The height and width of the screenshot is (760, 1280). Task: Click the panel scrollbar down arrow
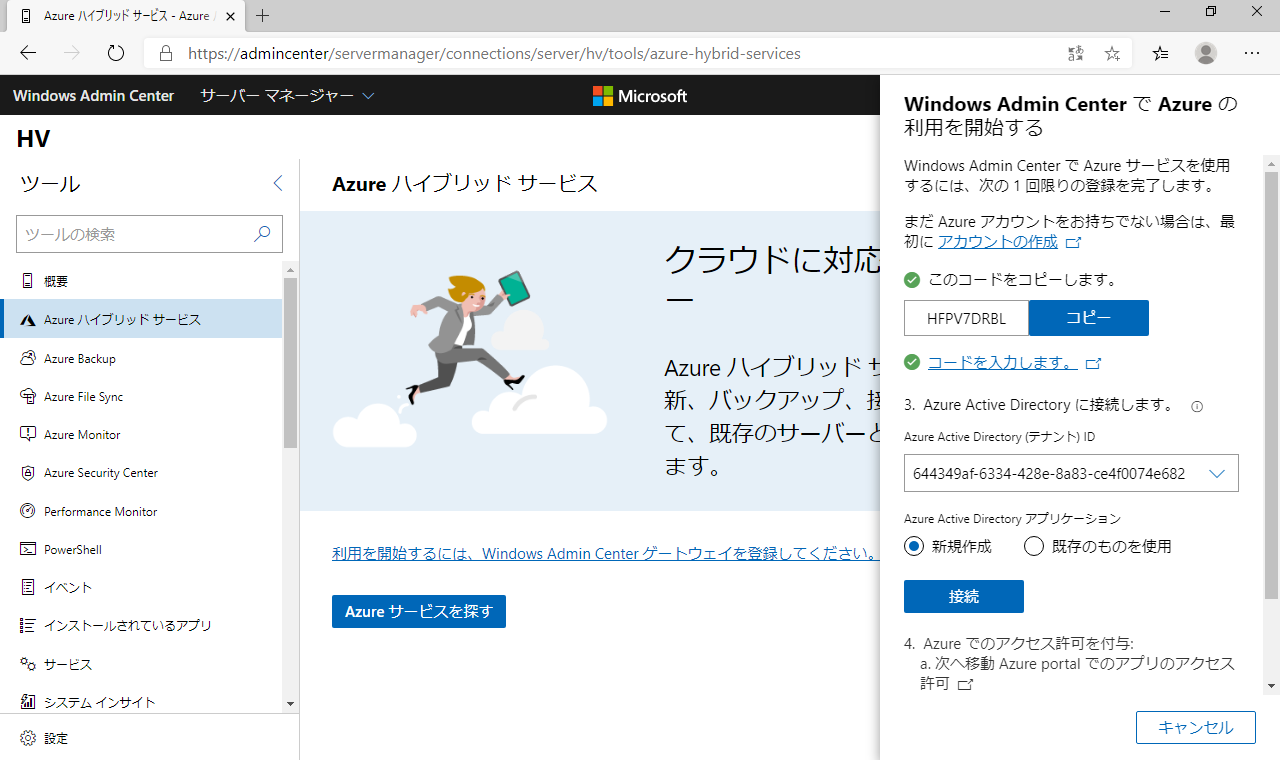(x=1271, y=686)
